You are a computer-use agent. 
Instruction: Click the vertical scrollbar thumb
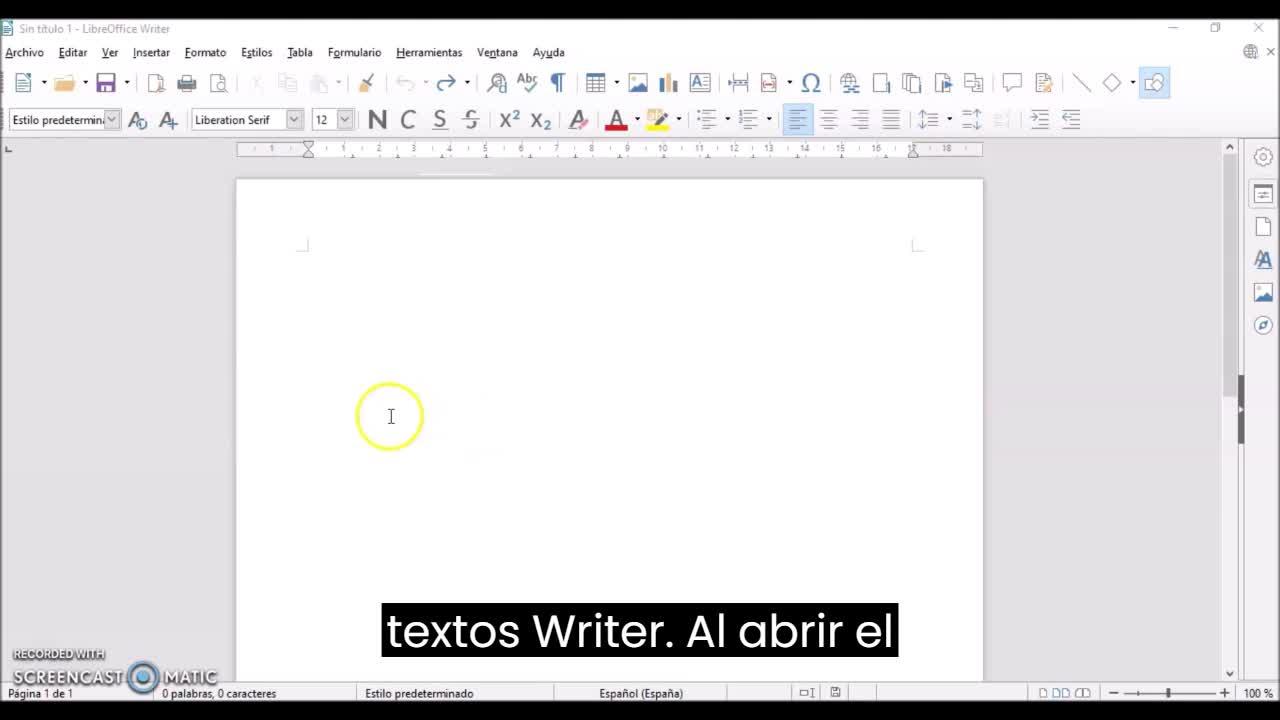(1230, 275)
